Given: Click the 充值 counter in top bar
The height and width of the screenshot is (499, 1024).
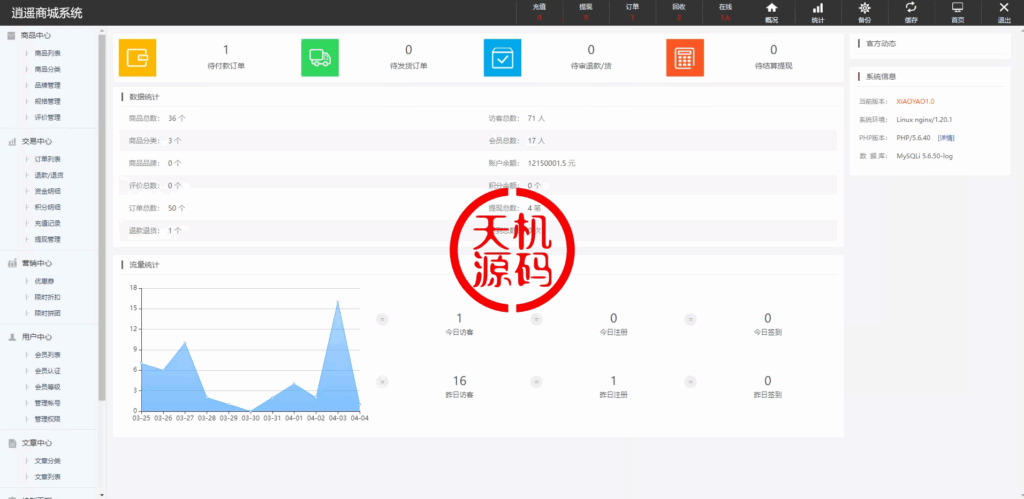Looking at the screenshot, I should click(x=539, y=12).
